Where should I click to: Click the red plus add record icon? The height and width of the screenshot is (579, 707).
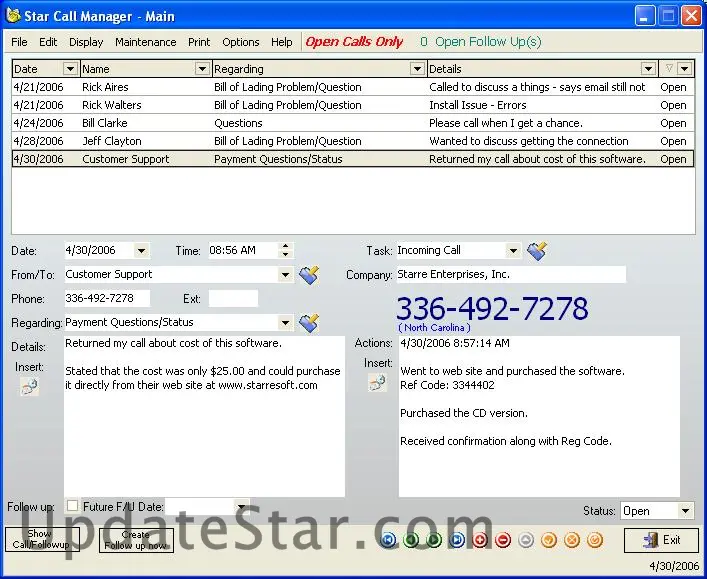point(480,541)
